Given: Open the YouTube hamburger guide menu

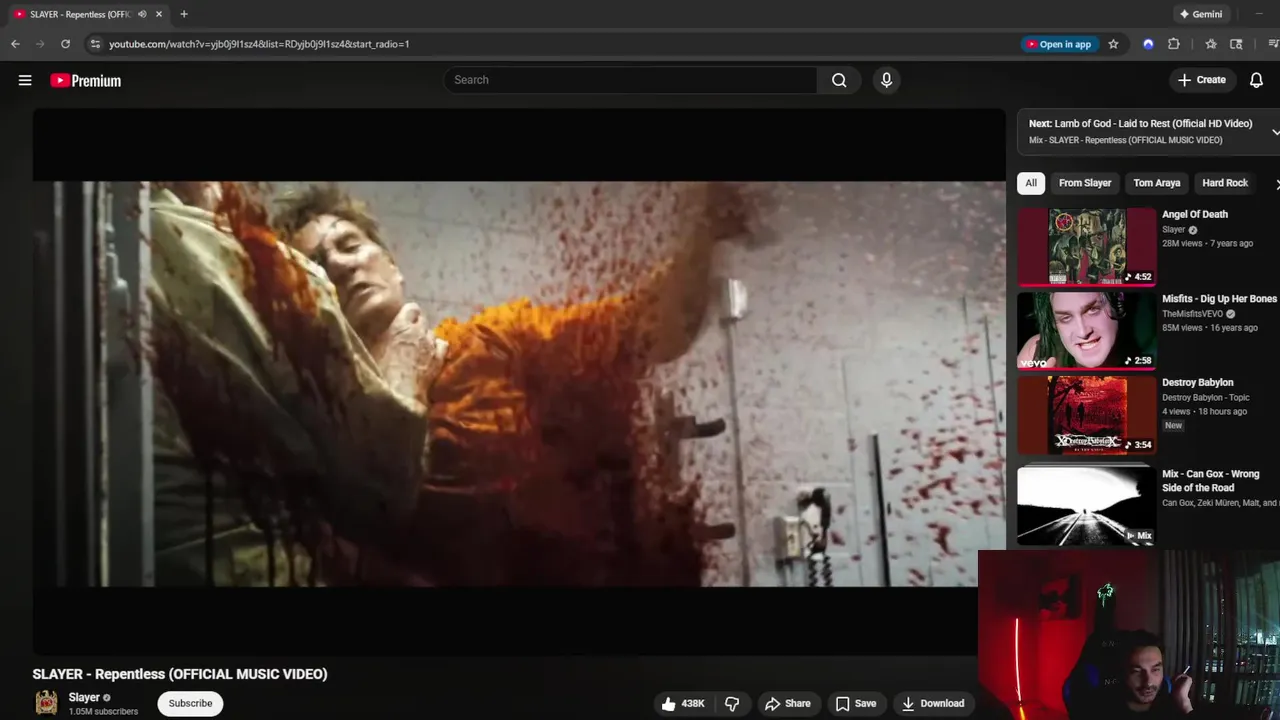Looking at the screenshot, I should click(x=25, y=80).
